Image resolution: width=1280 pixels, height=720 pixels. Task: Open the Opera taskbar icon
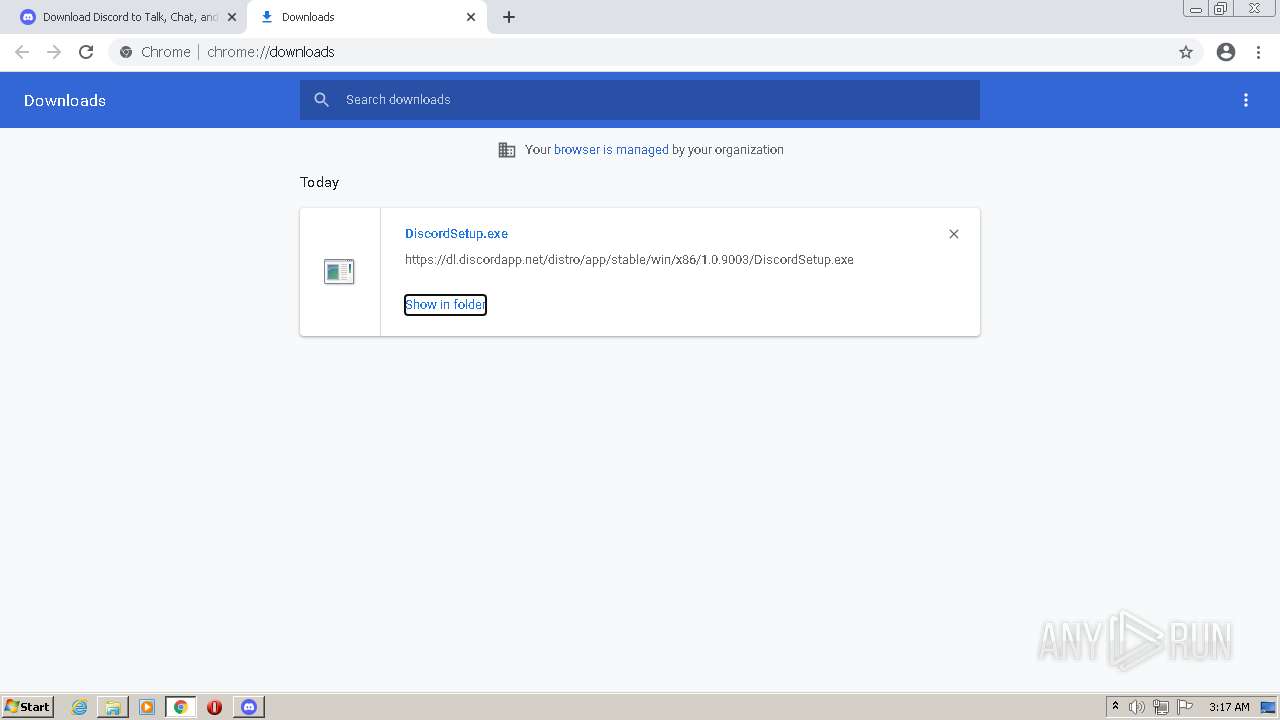coord(214,707)
